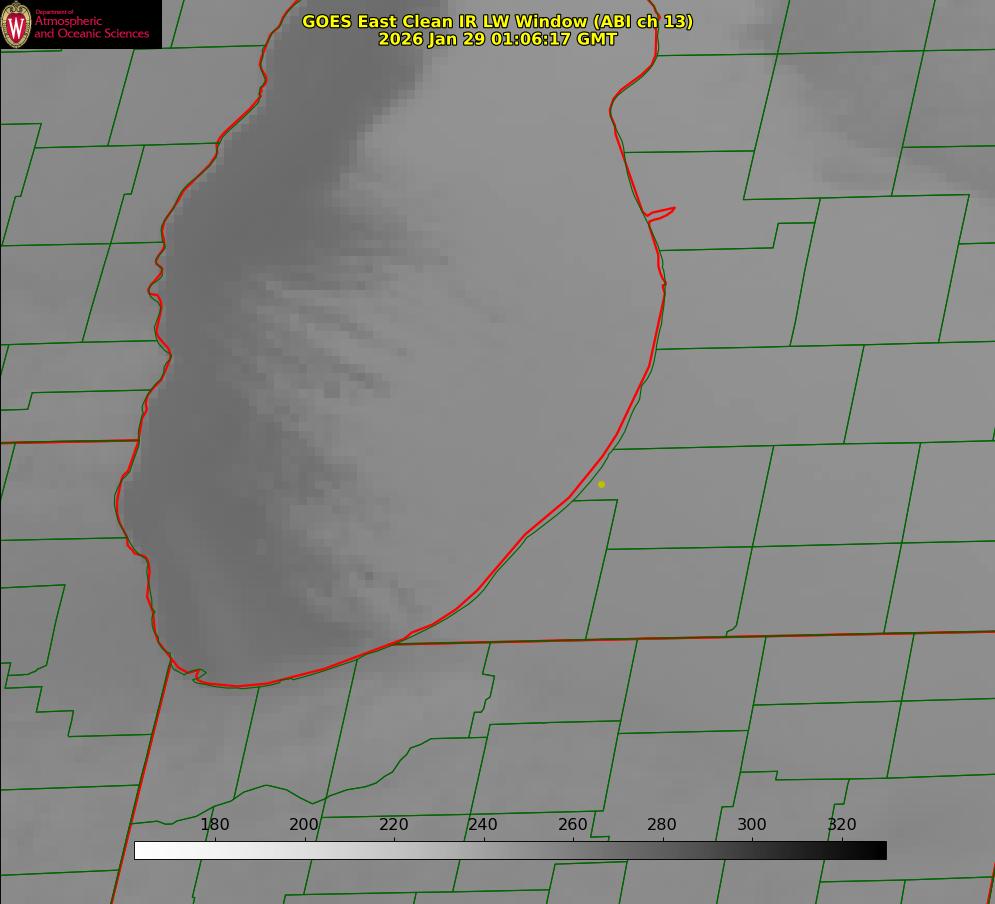
Task: Click the Atmospheric and Oceanic Sciences text
Action: click(91, 27)
